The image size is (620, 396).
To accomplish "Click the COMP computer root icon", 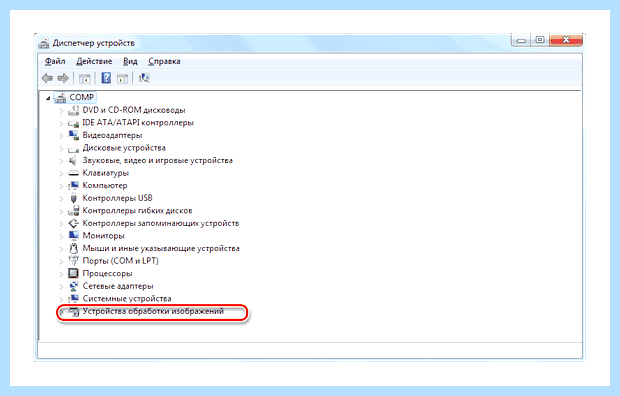I will [60, 97].
